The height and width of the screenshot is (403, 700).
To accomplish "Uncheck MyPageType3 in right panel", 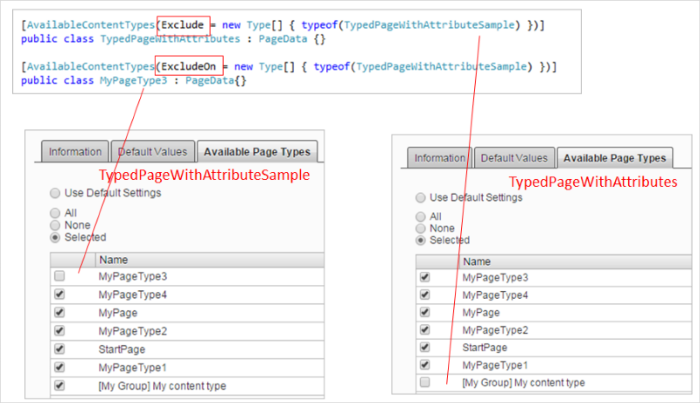I will pyautogui.click(x=426, y=277).
